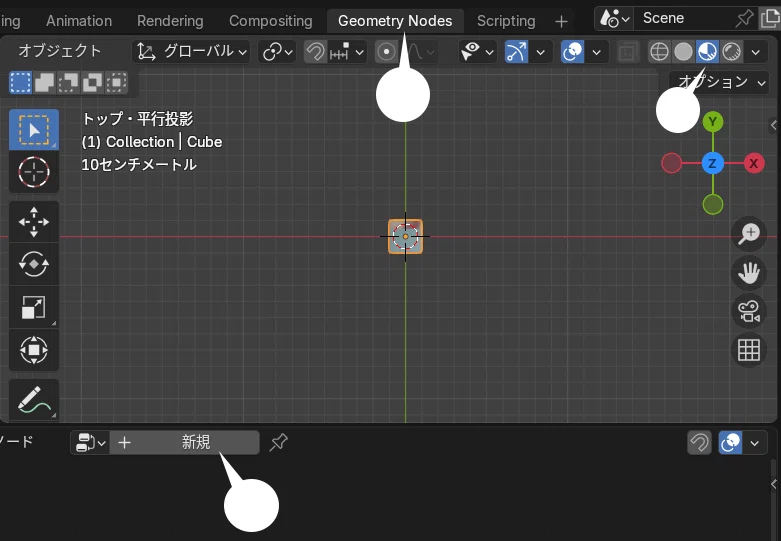Viewport: 781px width, 541px height.
Task: Pin the node tree
Action: point(278,442)
